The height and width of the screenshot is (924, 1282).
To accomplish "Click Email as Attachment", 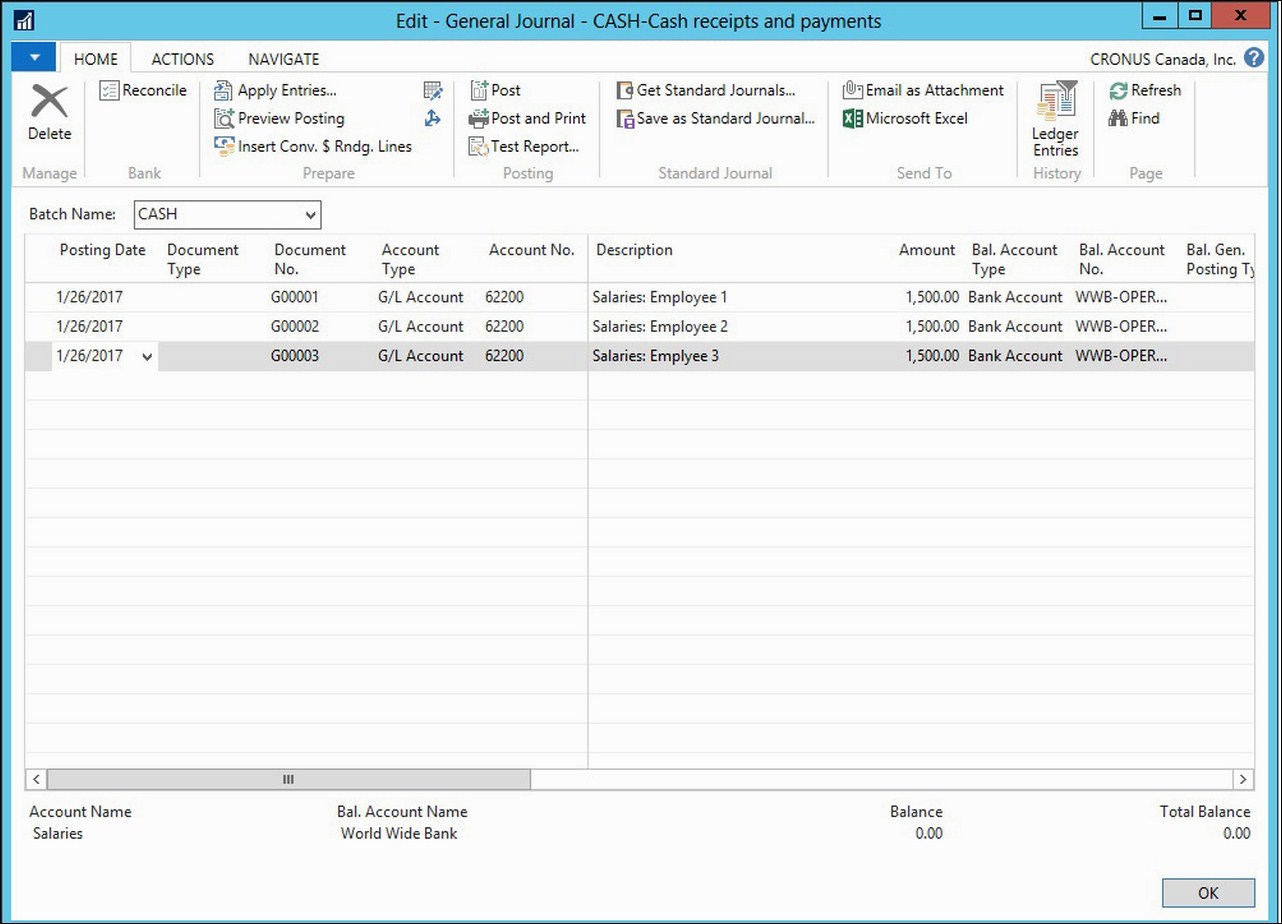I will pyautogui.click(x=923, y=90).
